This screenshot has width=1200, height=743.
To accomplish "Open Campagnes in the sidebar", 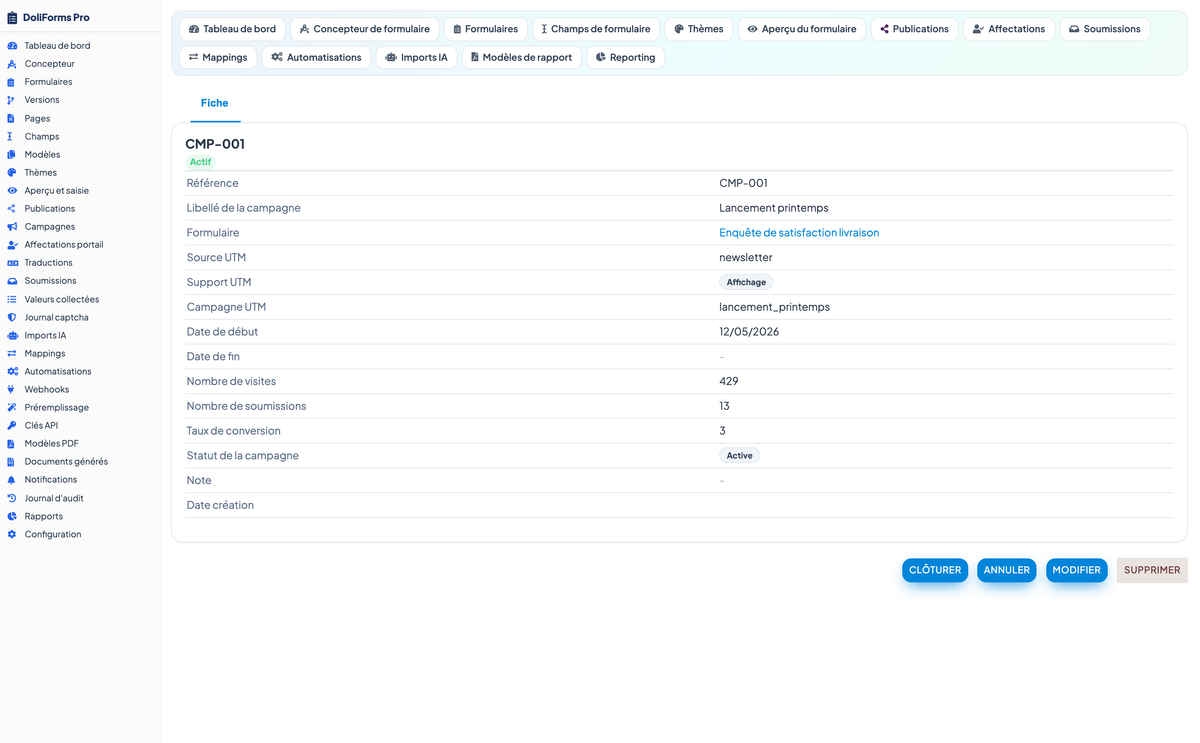I will click(x=50, y=227).
